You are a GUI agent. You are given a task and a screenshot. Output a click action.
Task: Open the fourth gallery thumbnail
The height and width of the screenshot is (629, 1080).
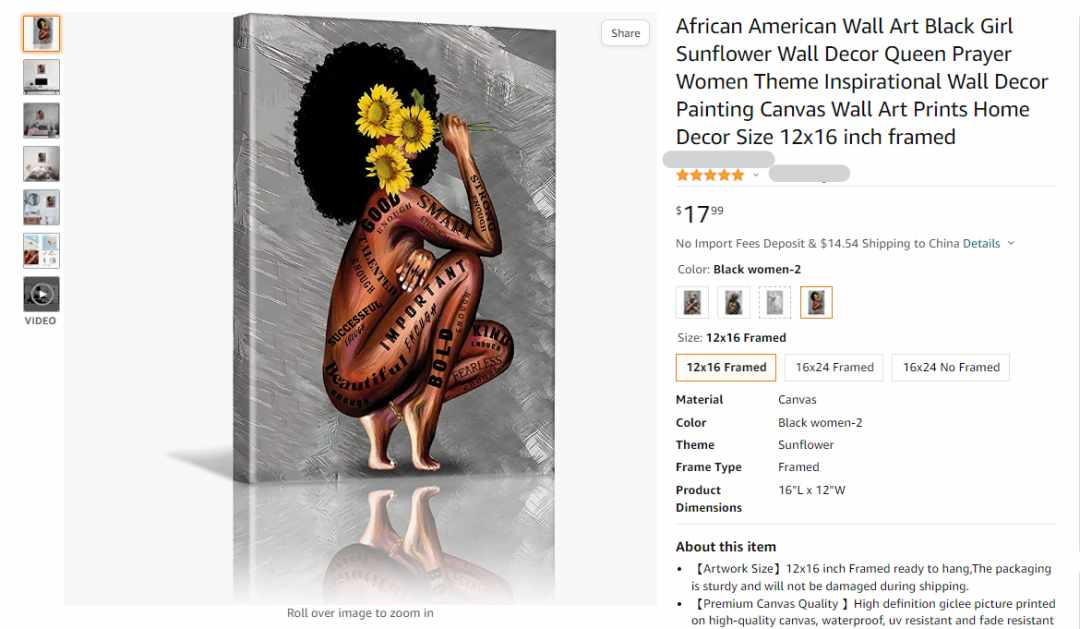41,164
